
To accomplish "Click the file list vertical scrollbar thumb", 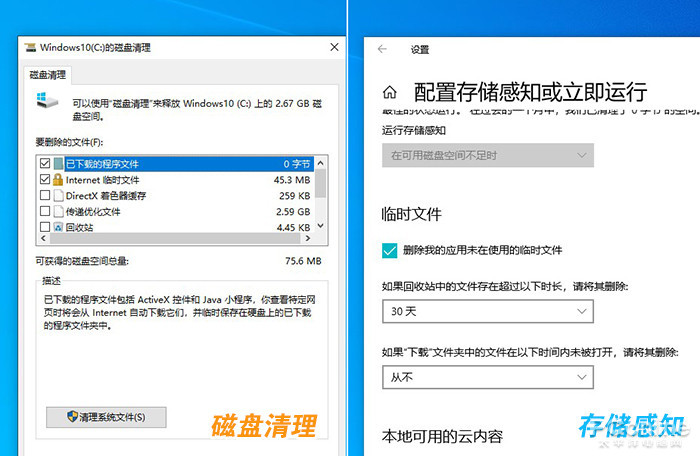I will tap(320, 183).
